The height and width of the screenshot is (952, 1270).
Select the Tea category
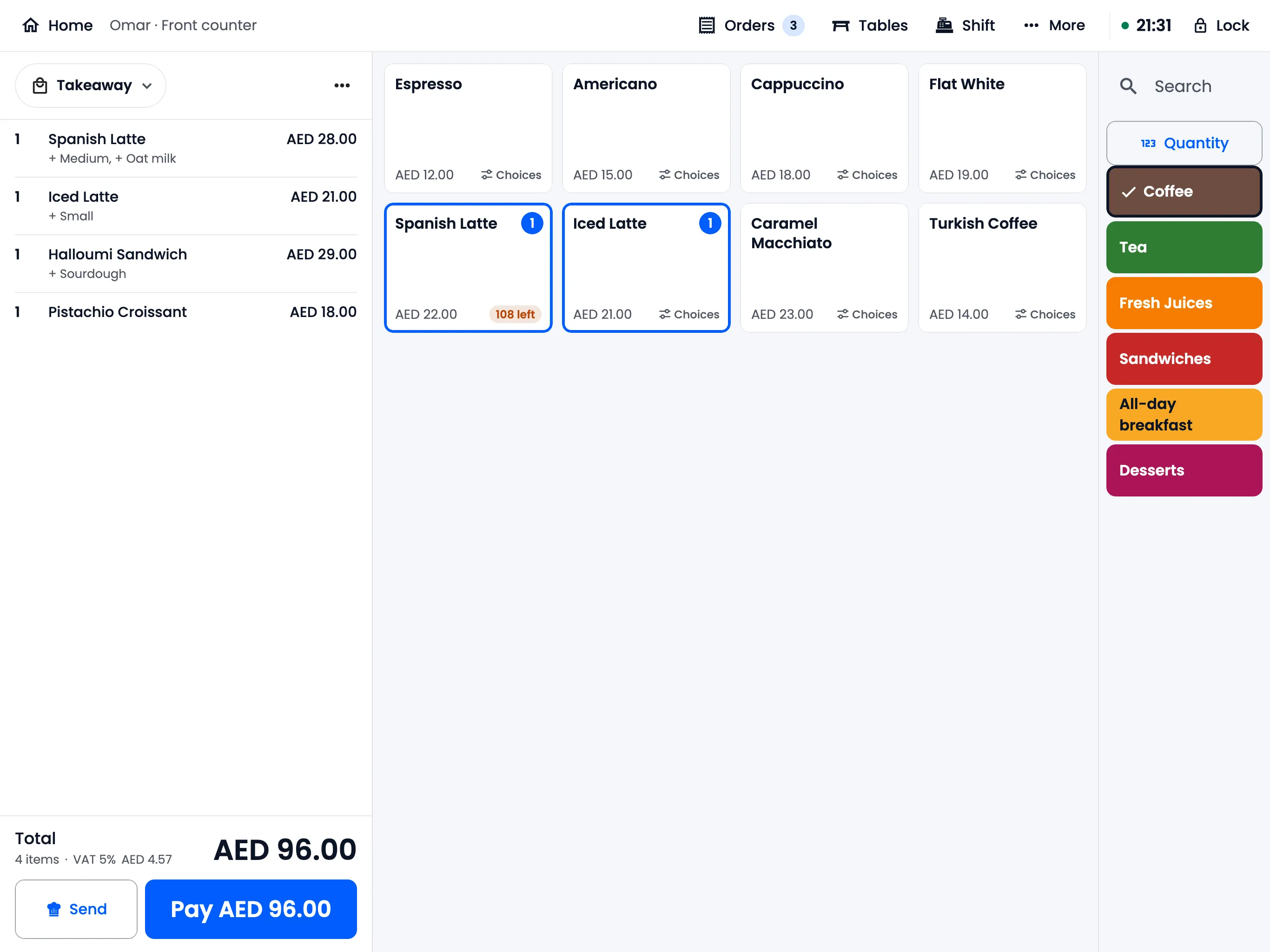click(x=1184, y=247)
